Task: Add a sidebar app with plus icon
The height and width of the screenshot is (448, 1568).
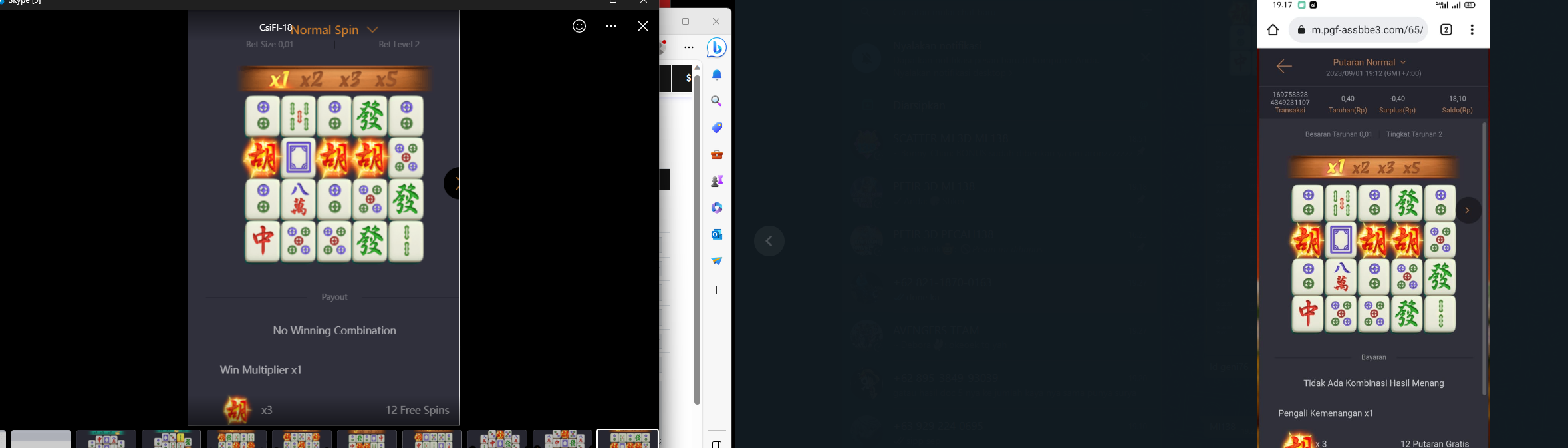Action: click(716, 290)
